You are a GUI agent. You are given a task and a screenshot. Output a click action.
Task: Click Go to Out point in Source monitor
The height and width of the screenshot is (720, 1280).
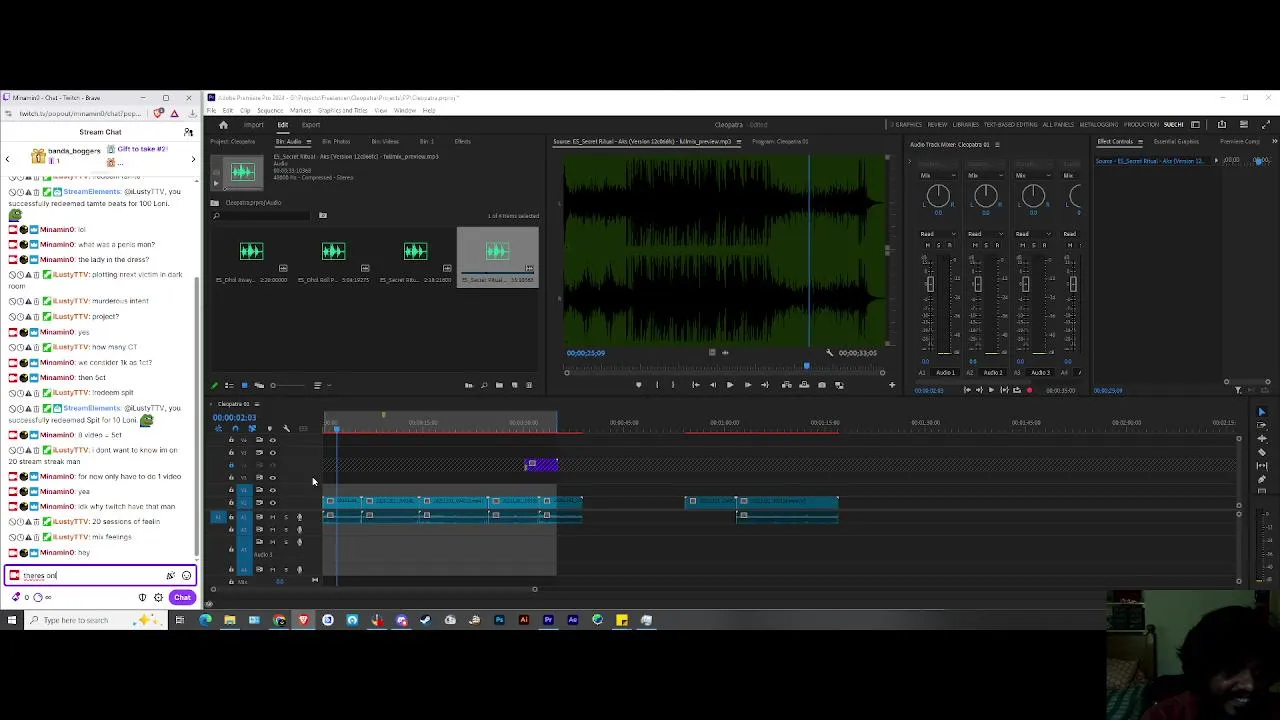(765, 385)
